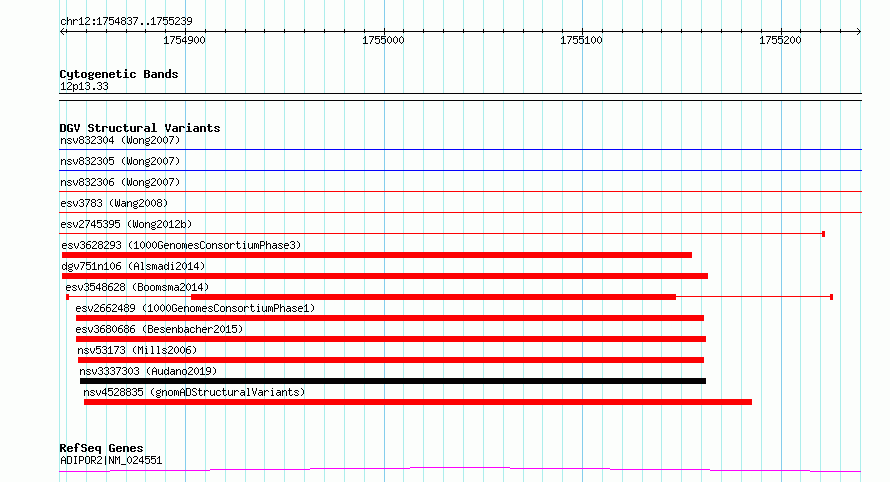Open variant esv3680686 (Besenbacher2015) label
The image size is (890, 482).
click(159, 329)
